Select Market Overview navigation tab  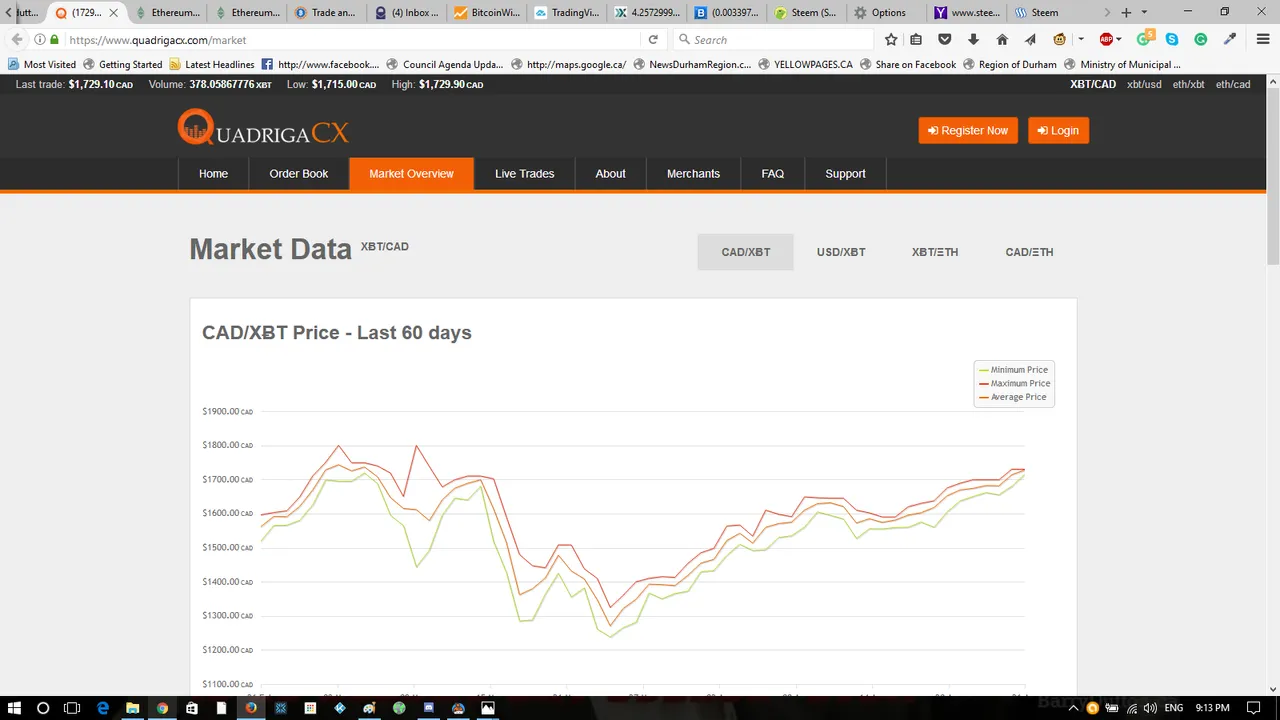[x=411, y=174]
